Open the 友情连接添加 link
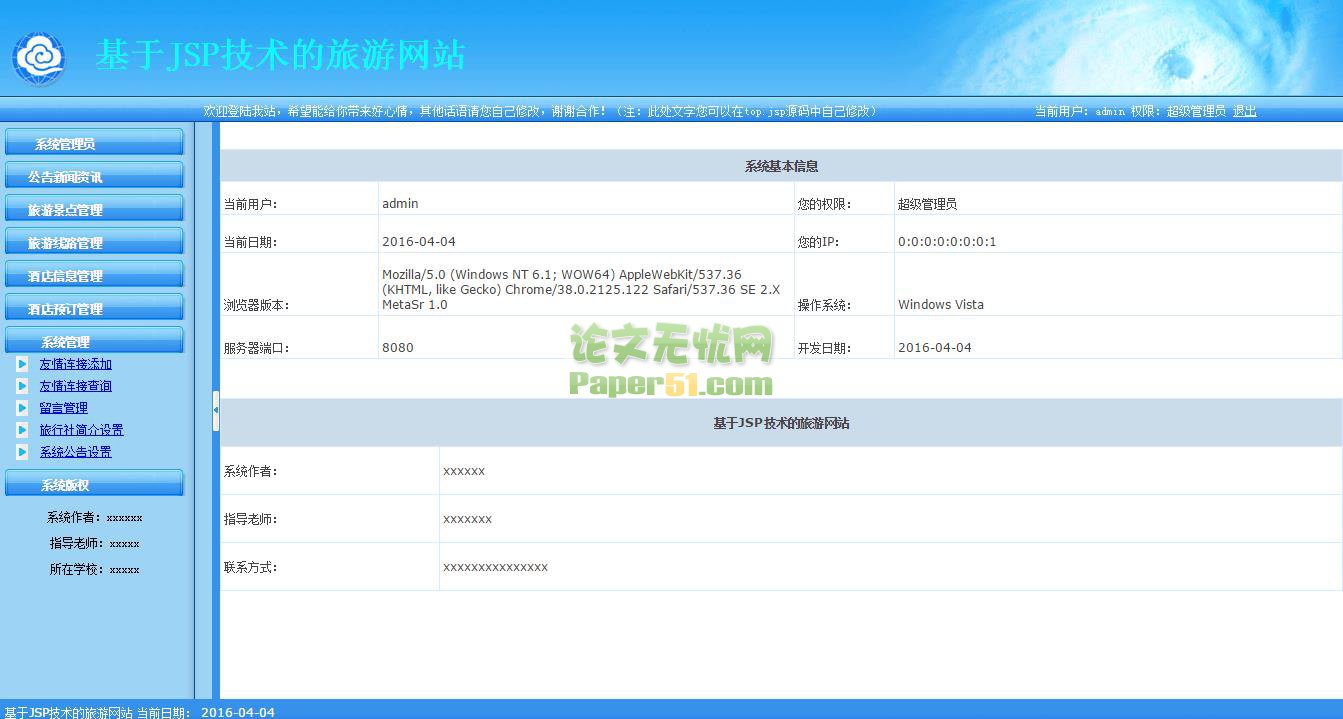The image size is (1343, 719). tap(76, 364)
